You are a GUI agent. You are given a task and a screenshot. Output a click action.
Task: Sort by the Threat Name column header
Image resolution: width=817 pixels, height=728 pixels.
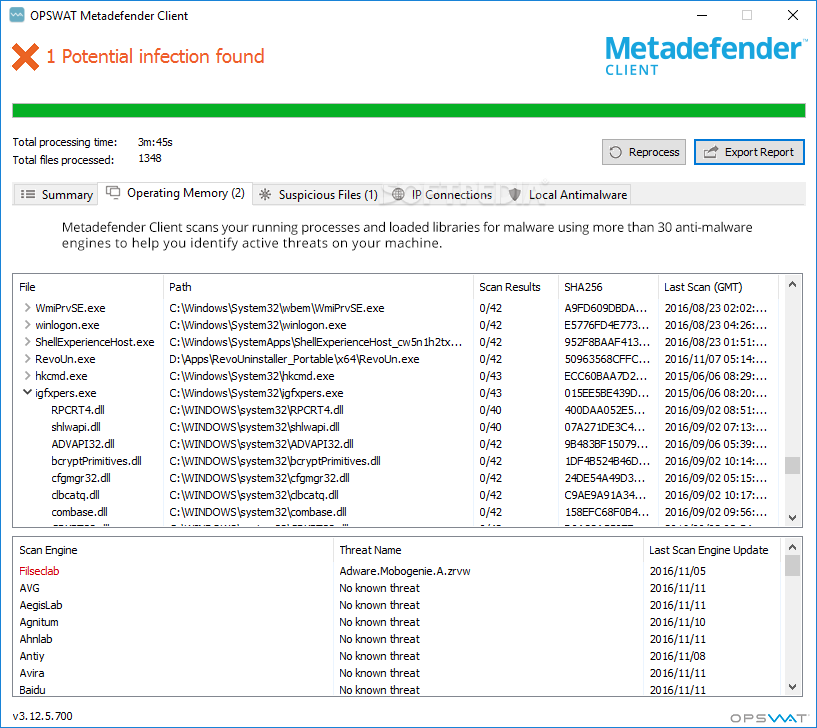(x=488, y=550)
